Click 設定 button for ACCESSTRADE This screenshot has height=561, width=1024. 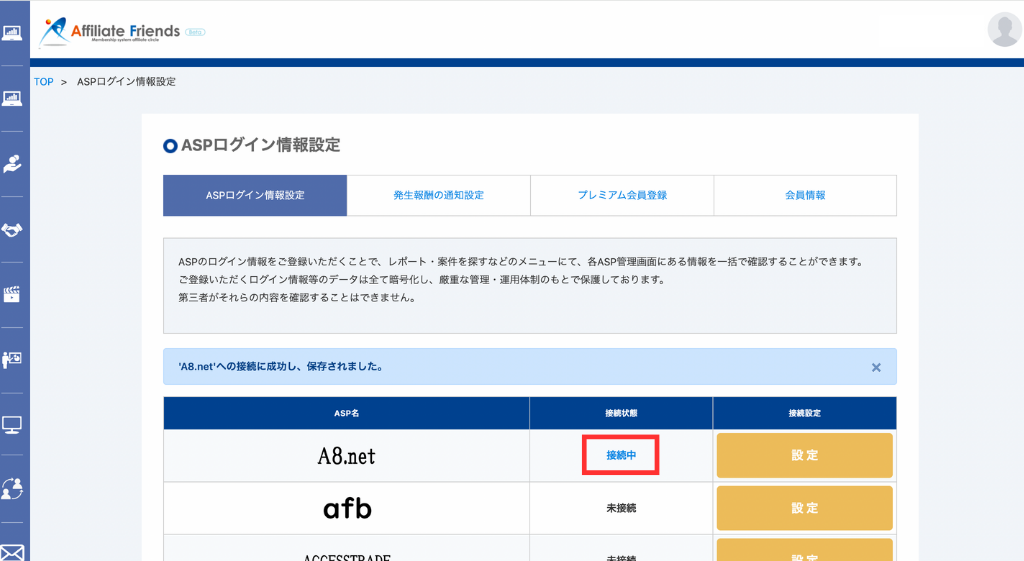point(805,551)
